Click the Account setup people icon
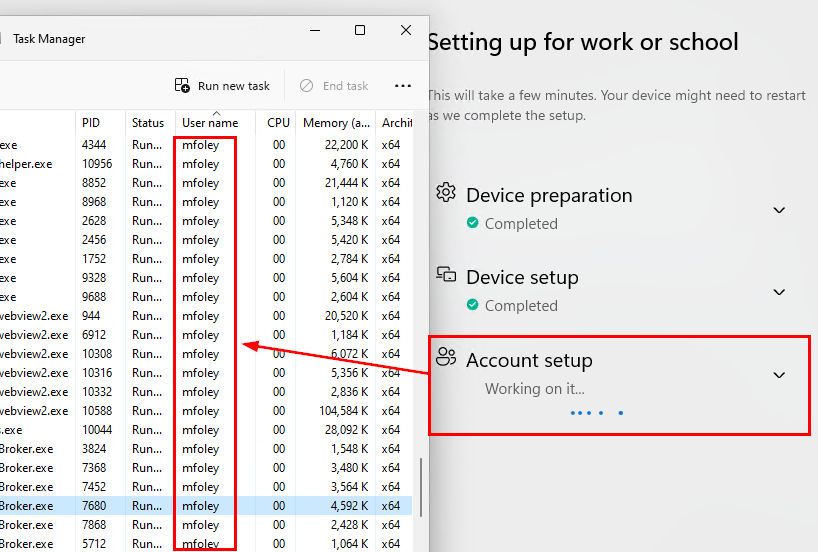Screen dimensions: 818x552 (x=447, y=358)
